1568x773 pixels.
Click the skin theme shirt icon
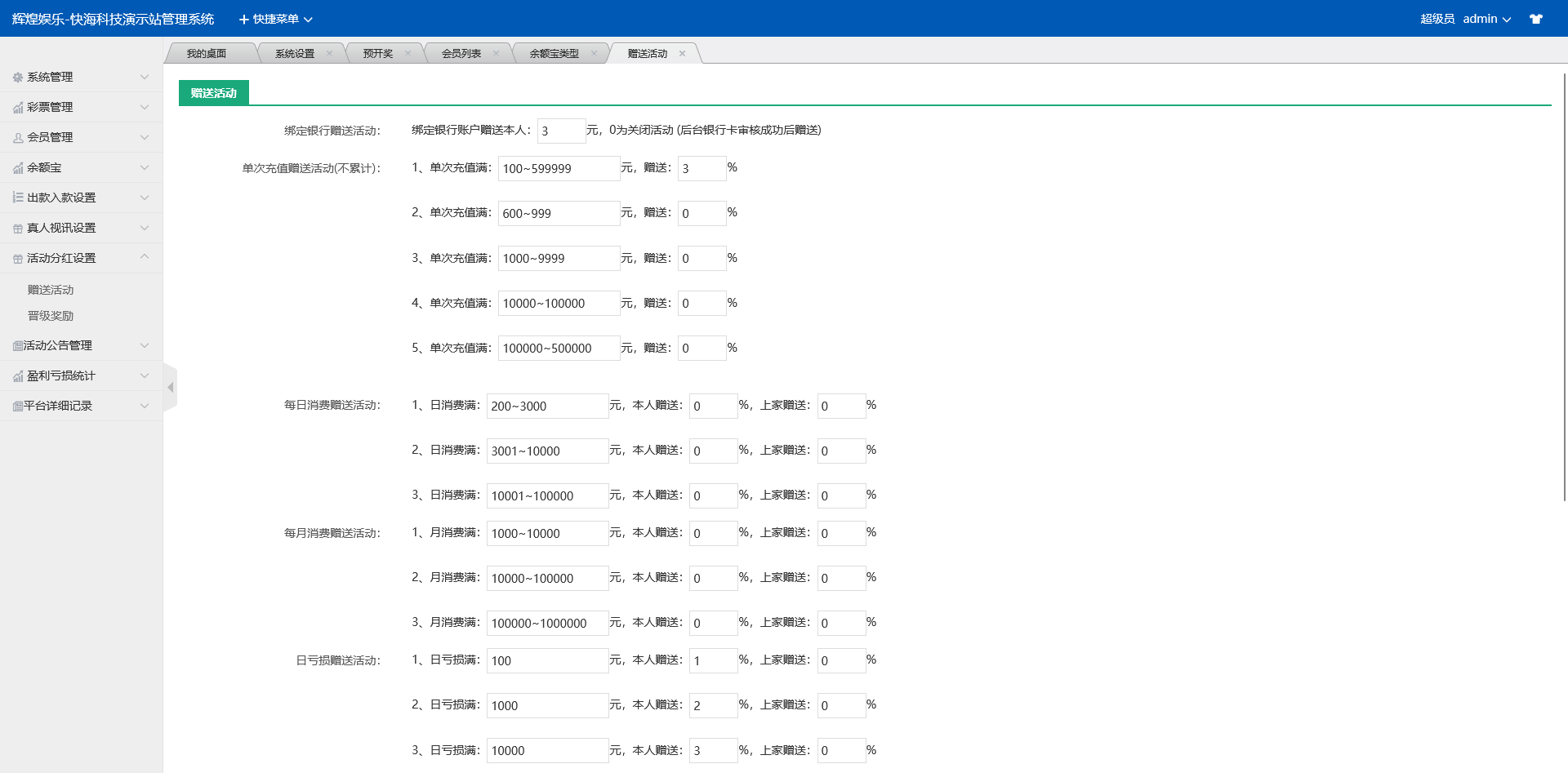click(1535, 19)
